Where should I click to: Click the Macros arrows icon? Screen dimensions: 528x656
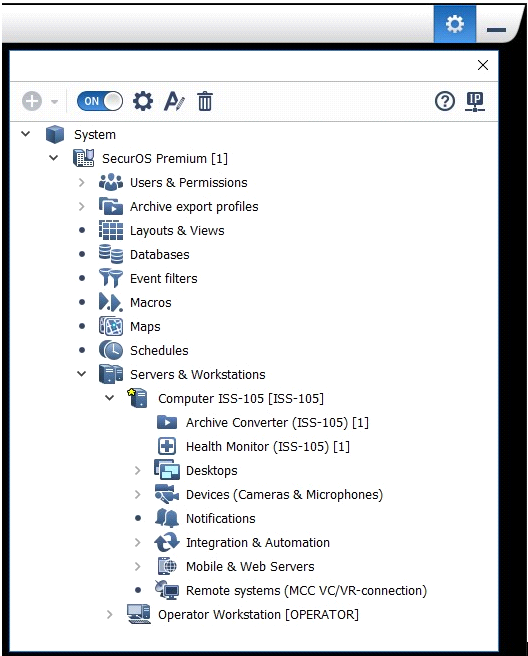tap(111, 302)
